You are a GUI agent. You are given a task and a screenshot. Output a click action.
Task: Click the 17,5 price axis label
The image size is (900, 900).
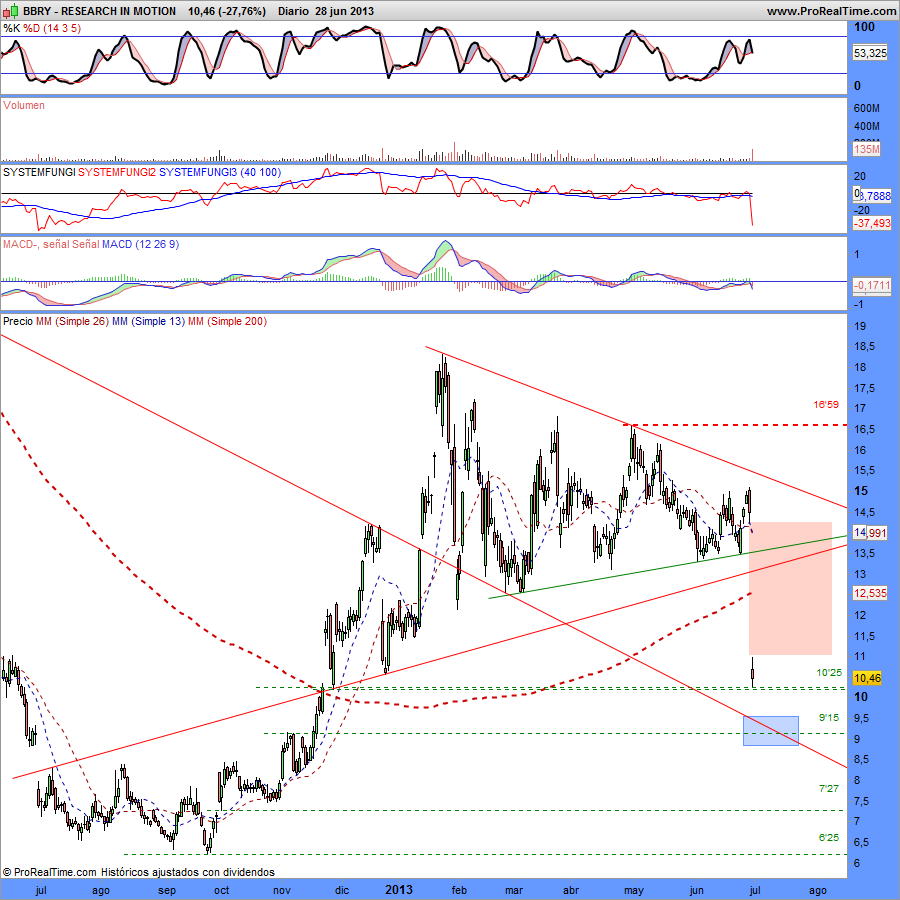coord(864,389)
